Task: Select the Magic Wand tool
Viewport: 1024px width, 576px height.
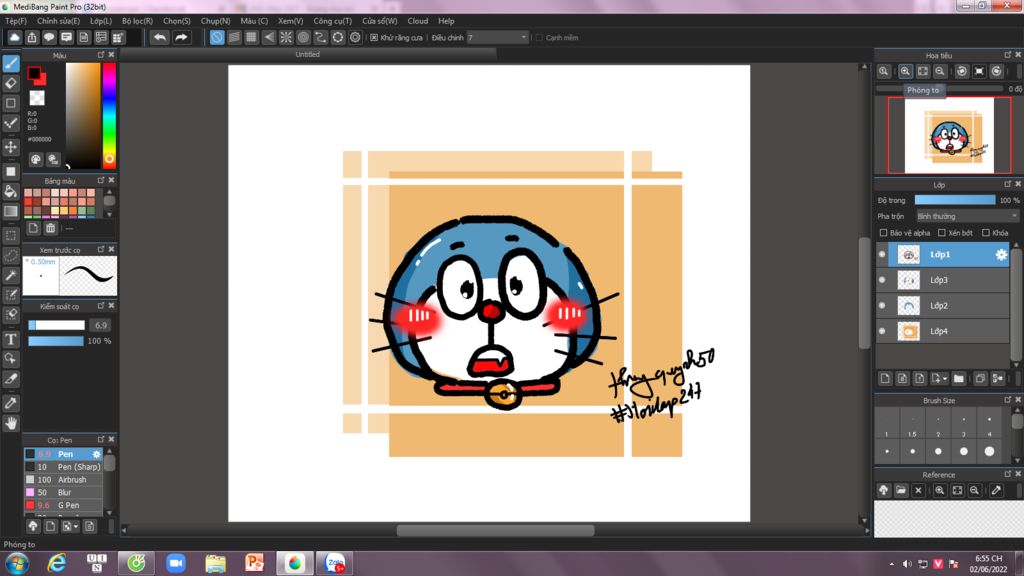Action: click(10, 275)
